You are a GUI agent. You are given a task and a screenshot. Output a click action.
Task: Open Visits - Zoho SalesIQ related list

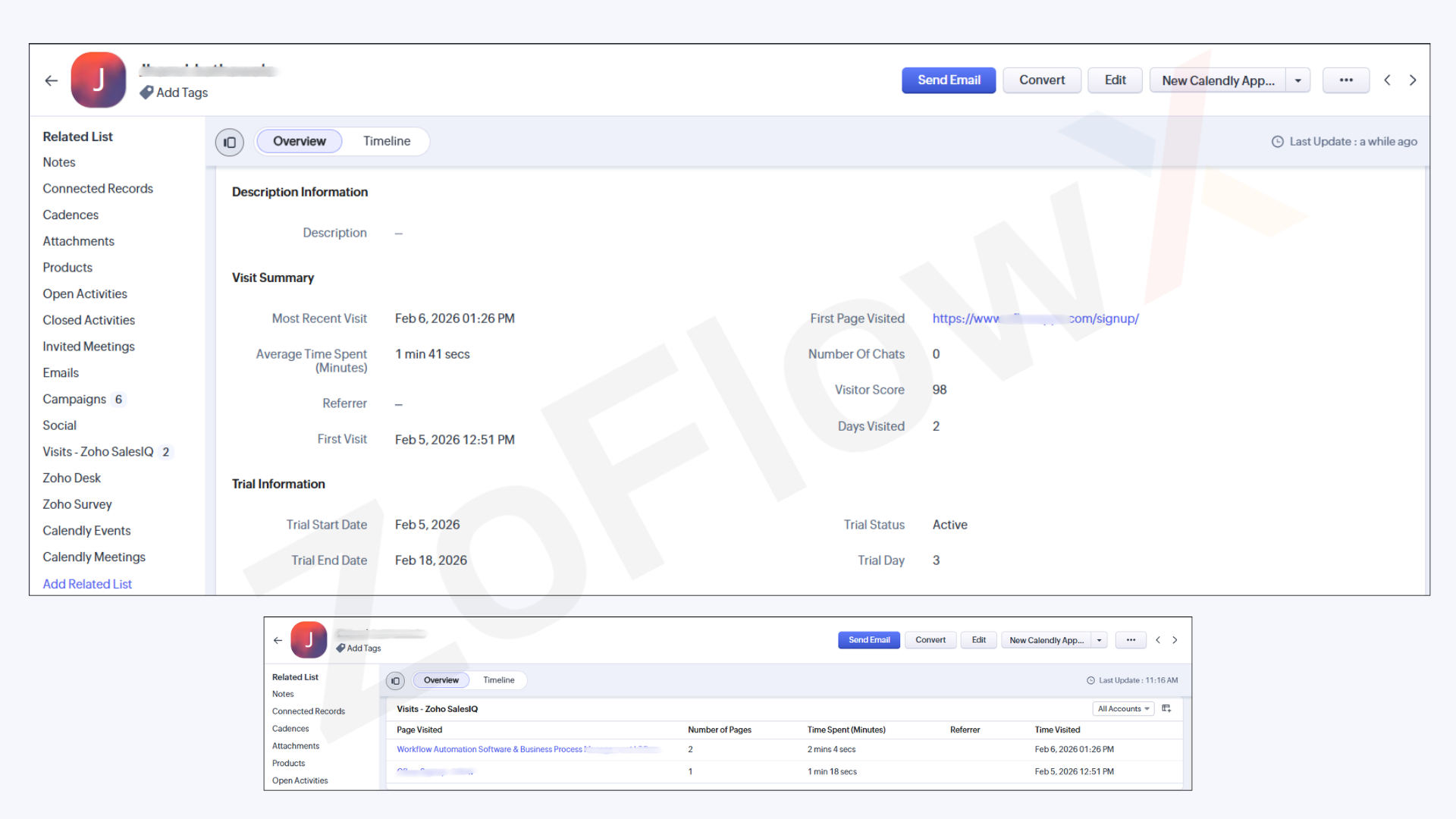[x=98, y=452]
